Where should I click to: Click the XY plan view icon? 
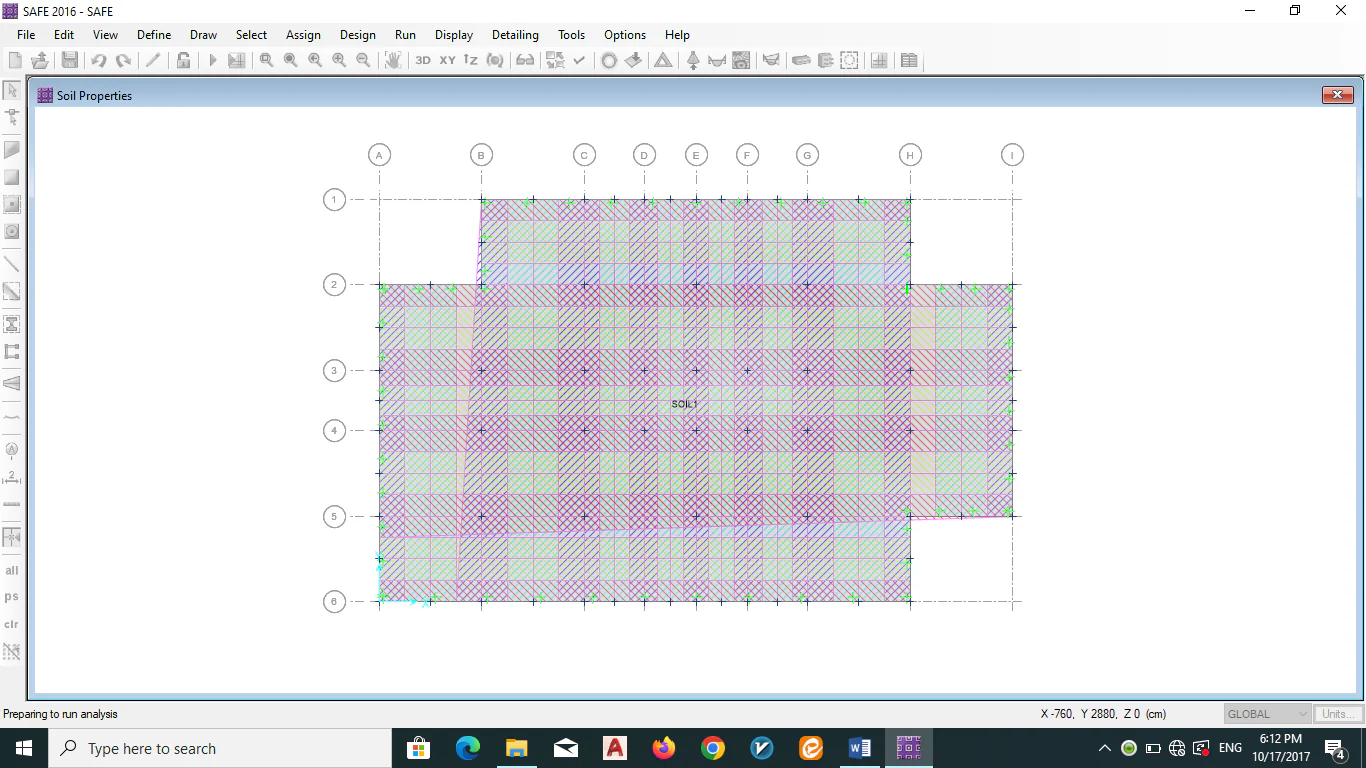pyautogui.click(x=447, y=60)
